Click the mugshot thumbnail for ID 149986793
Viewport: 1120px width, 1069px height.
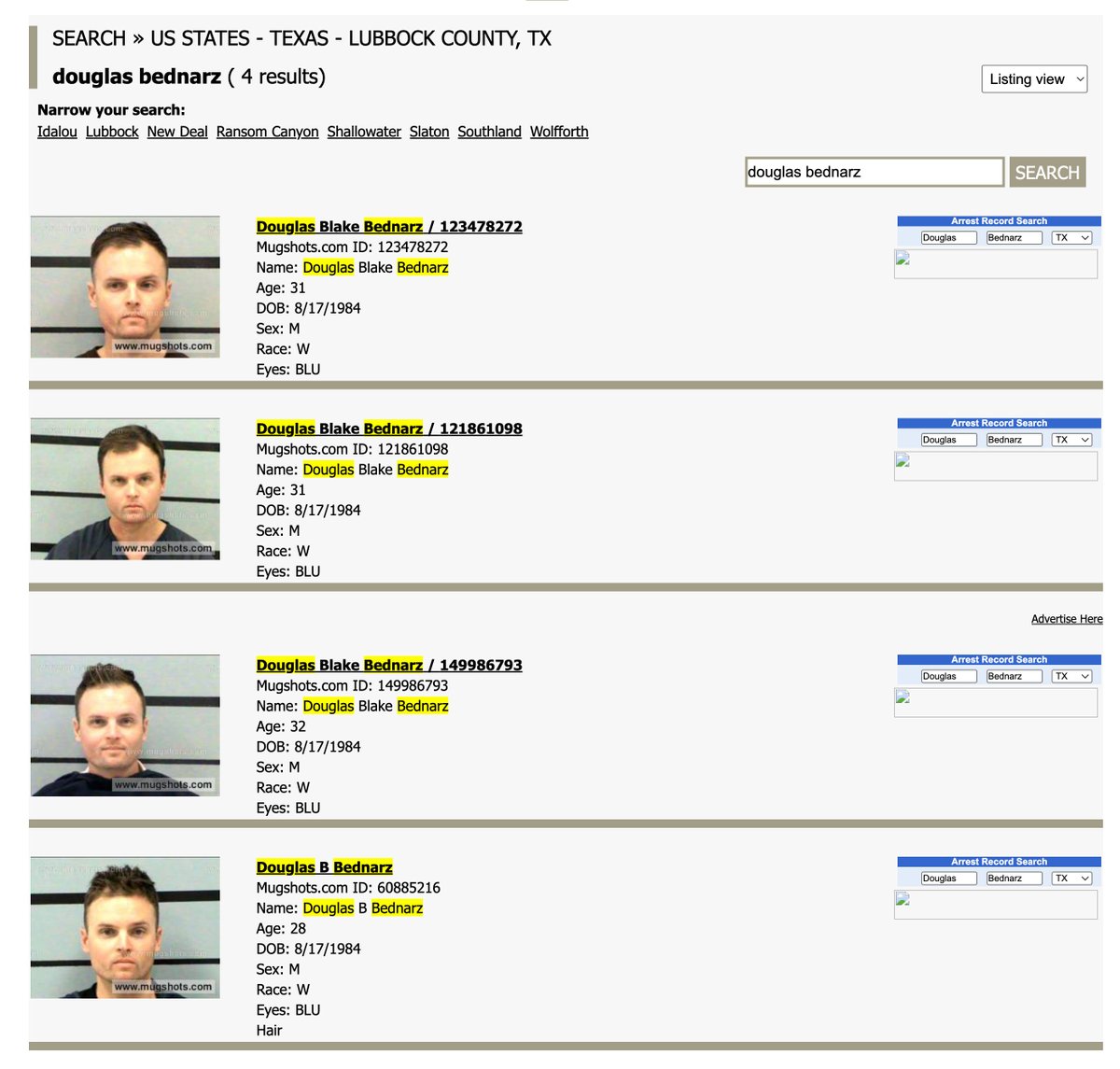[125, 725]
